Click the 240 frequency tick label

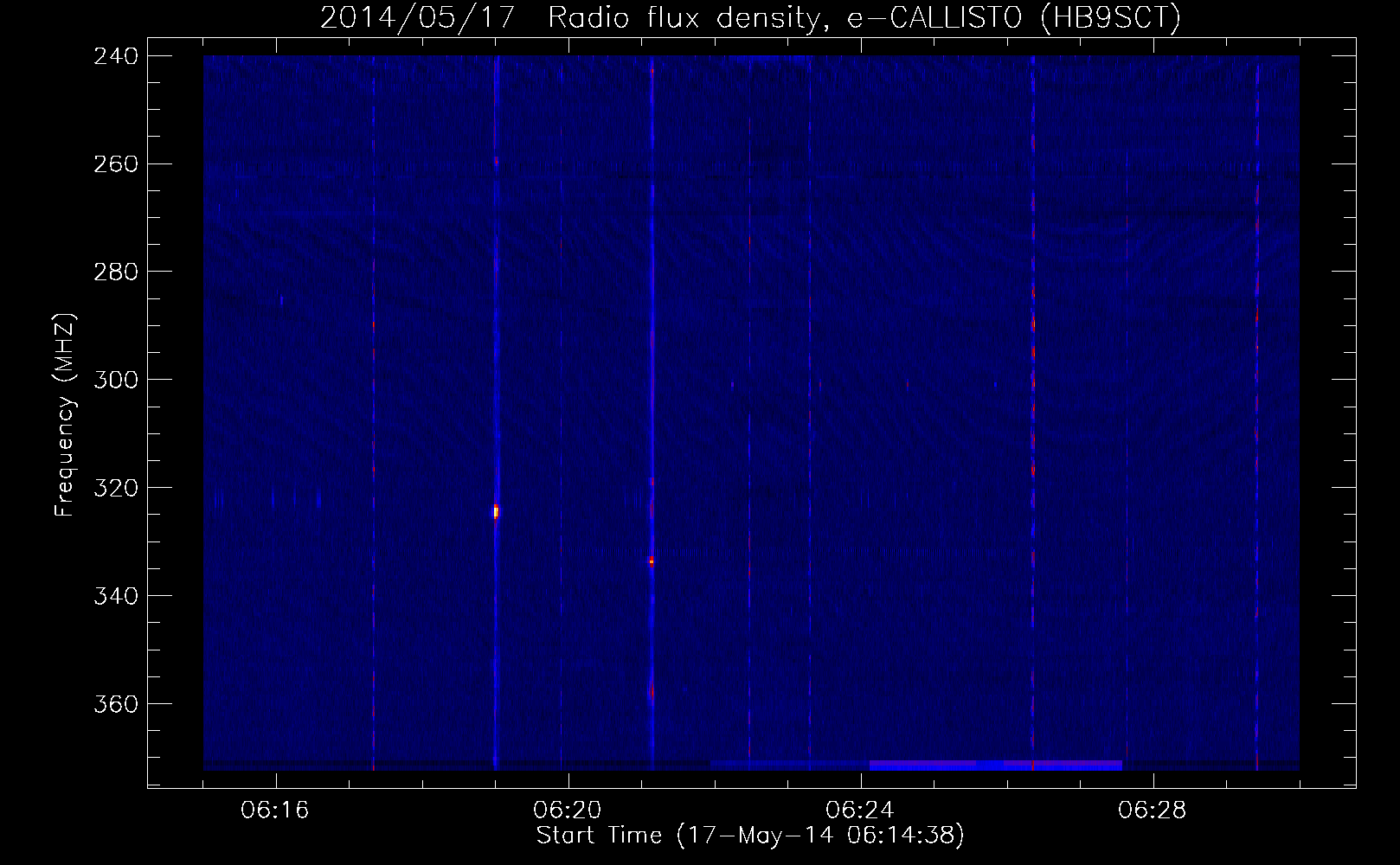point(116,56)
